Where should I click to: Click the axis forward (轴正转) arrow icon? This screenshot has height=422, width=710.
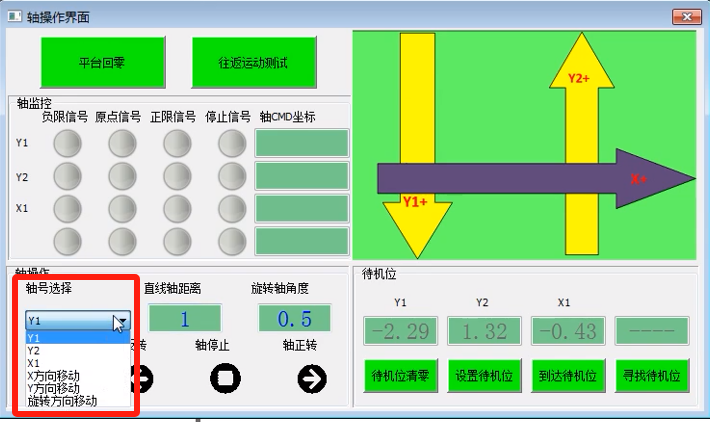(312, 377)
